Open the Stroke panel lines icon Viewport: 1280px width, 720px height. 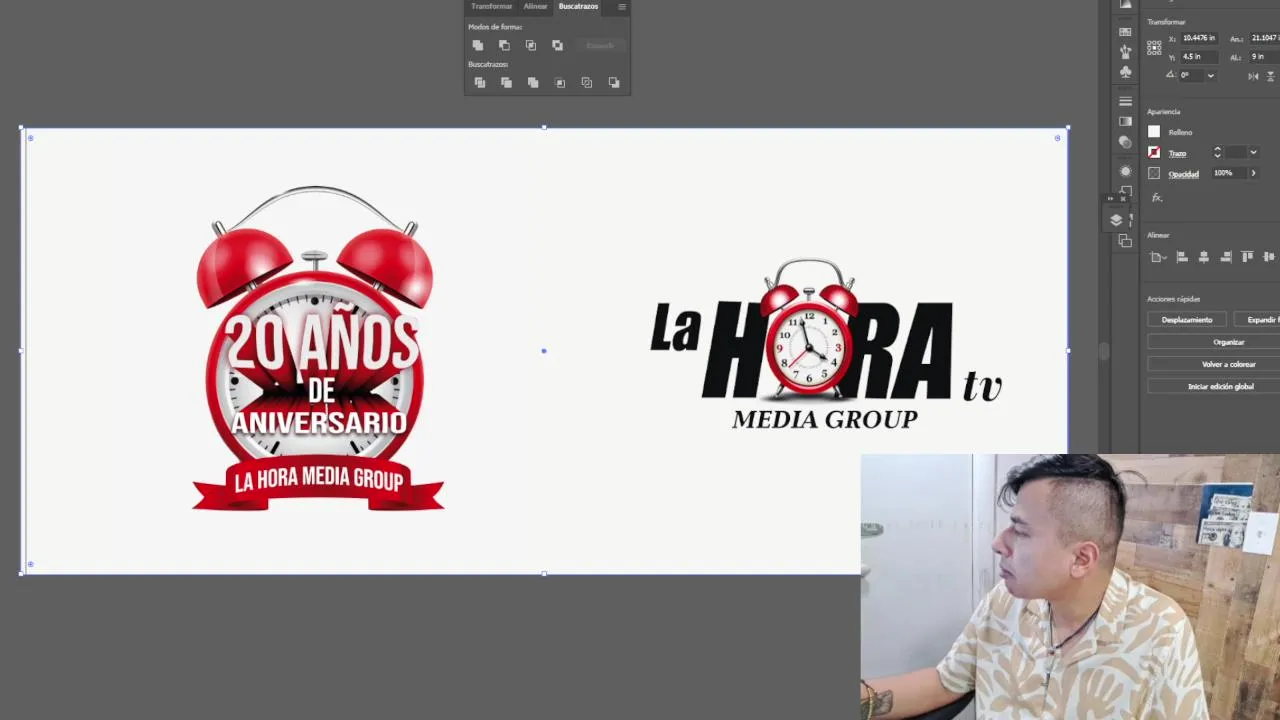pyautogui.click(x=1125, y=101)
